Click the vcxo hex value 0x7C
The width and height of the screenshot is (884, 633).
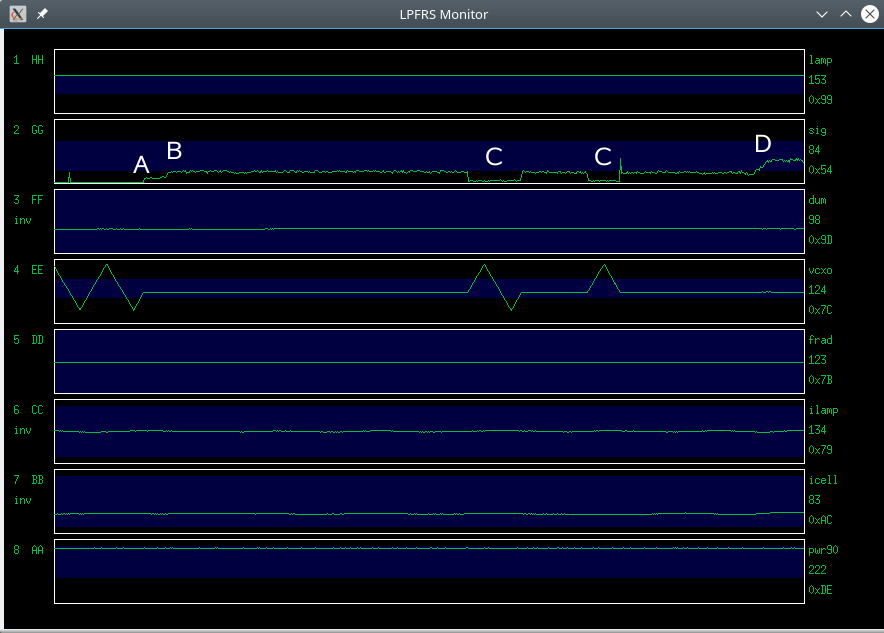click(818, 310)
